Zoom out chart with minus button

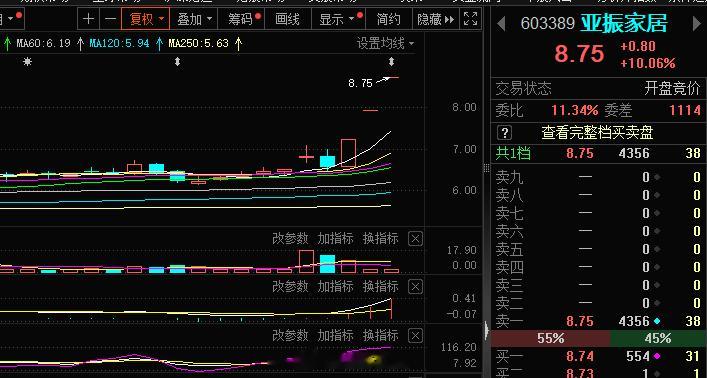point(110,19)
